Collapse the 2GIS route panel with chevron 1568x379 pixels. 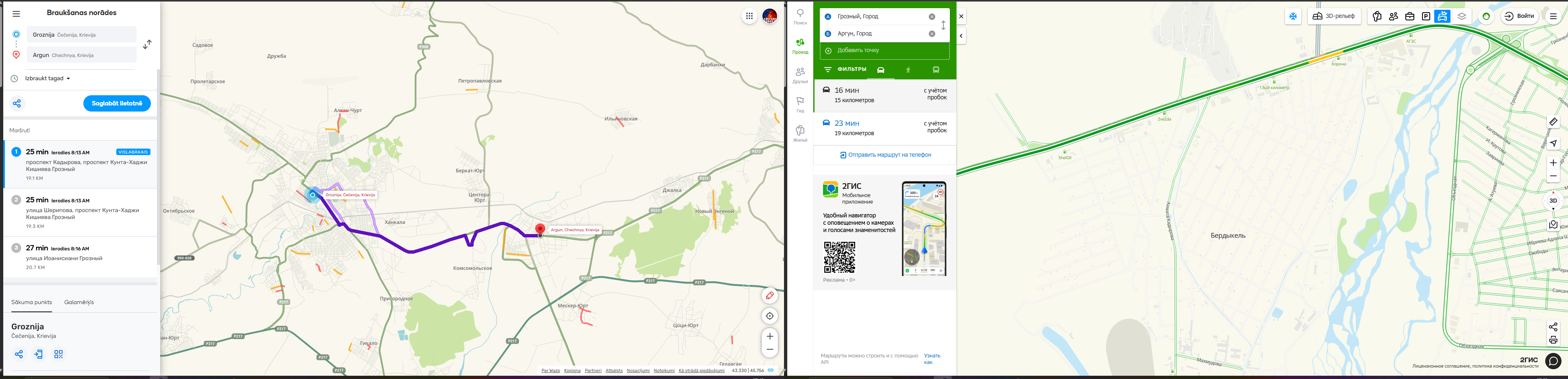pyautogui.click(x=961, y=36)
